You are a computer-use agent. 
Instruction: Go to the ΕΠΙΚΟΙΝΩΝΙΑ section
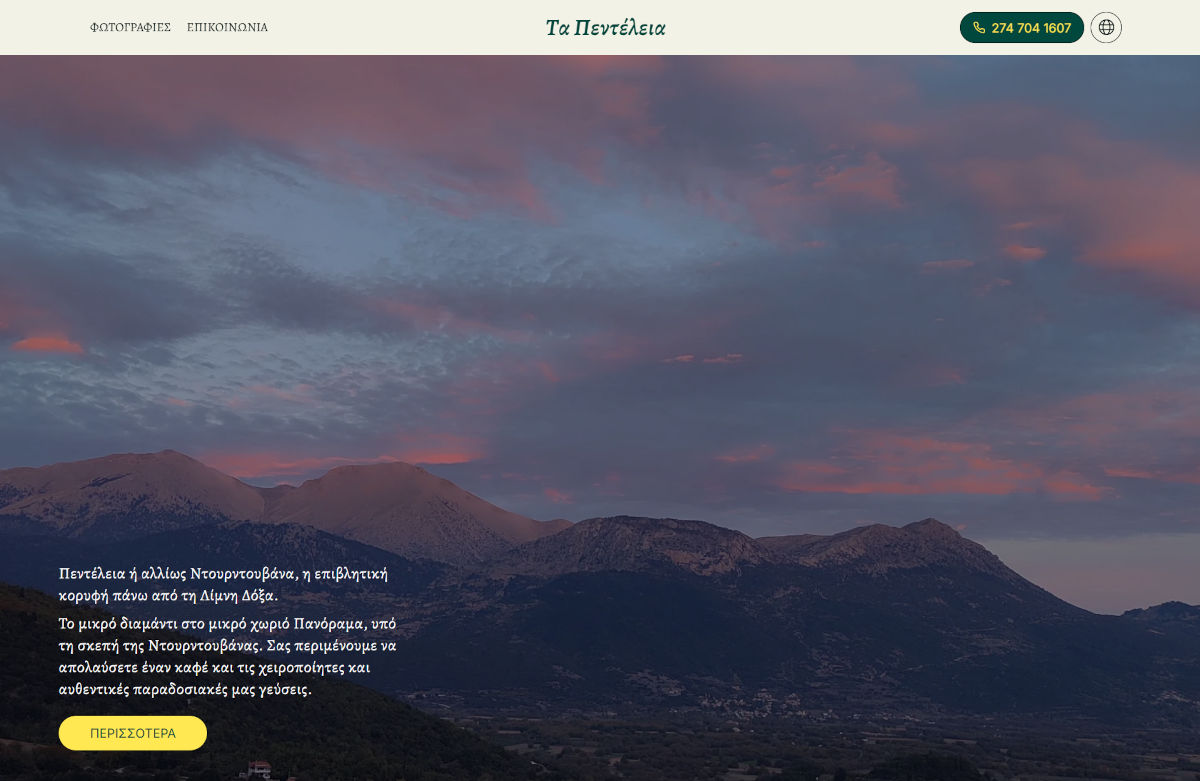tap(227, 28)
